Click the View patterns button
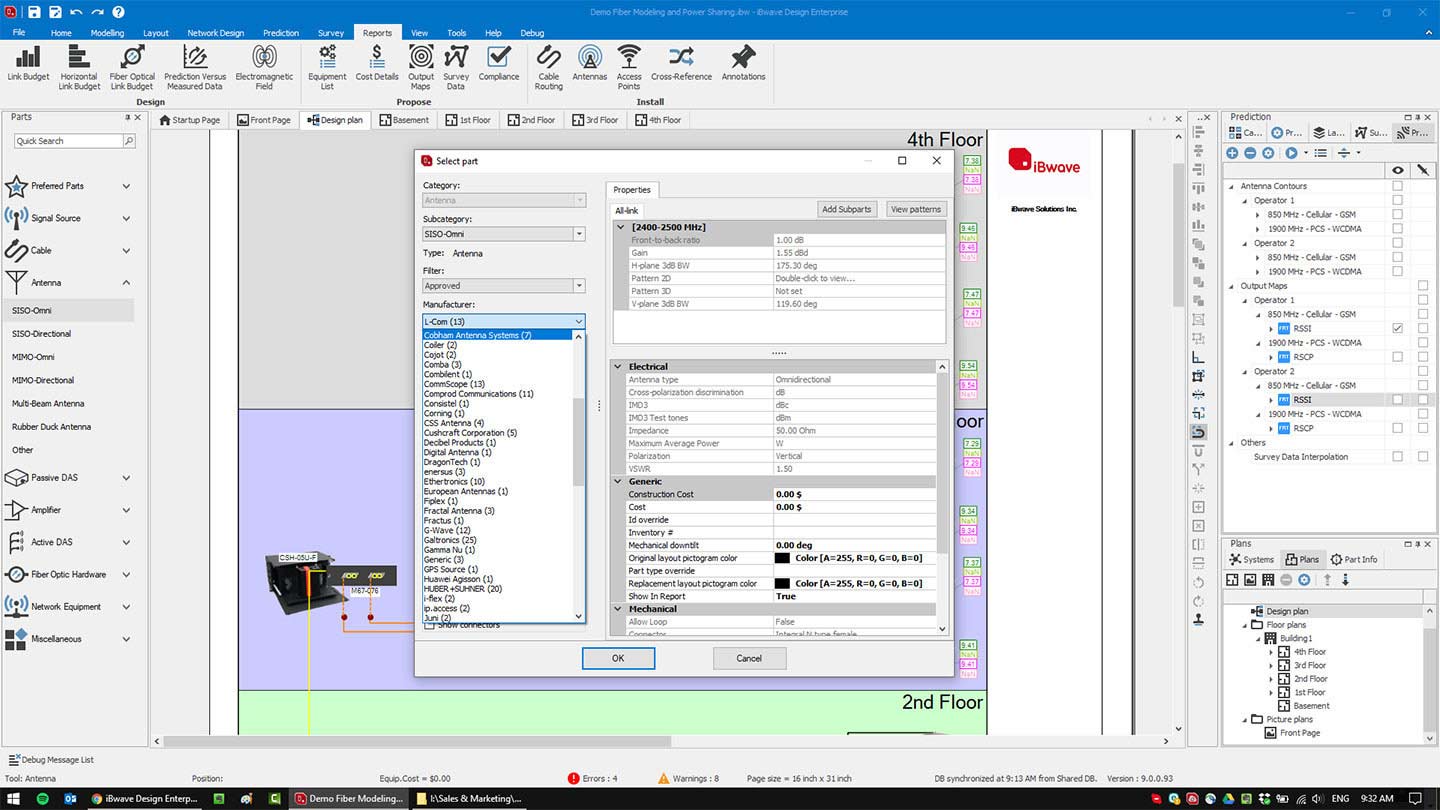The height and width of the screenshot is (810, 1440). pos(916,209)
